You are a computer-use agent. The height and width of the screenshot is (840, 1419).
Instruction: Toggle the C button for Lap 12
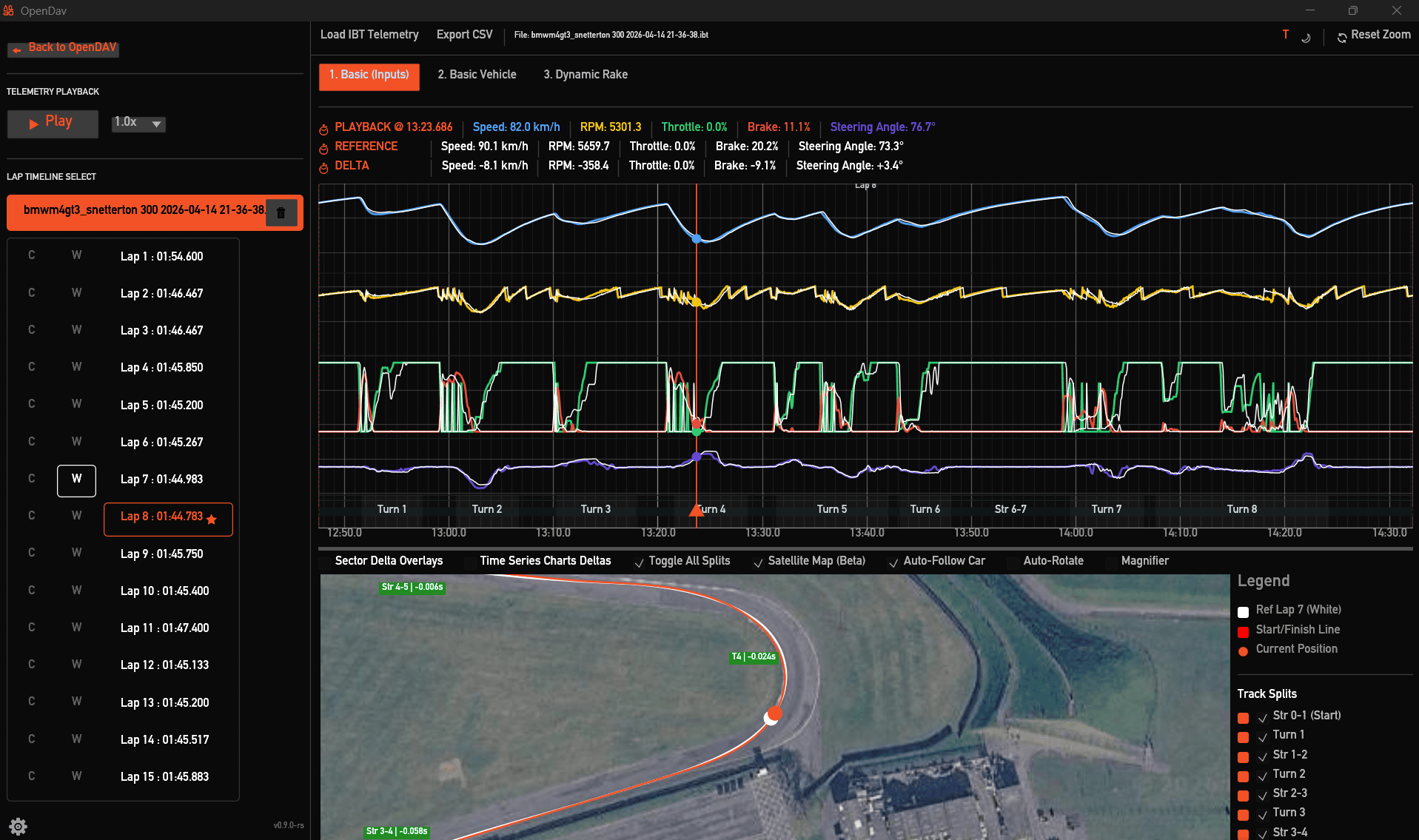[32, 665]
